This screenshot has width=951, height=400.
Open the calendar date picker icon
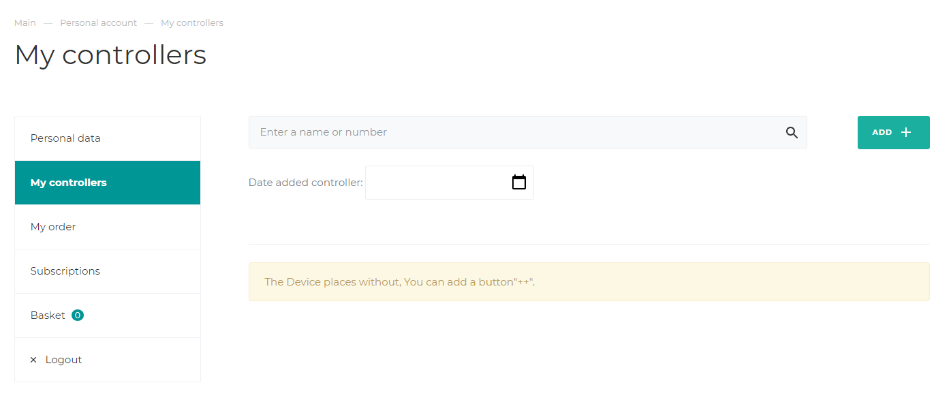[519, 182]
